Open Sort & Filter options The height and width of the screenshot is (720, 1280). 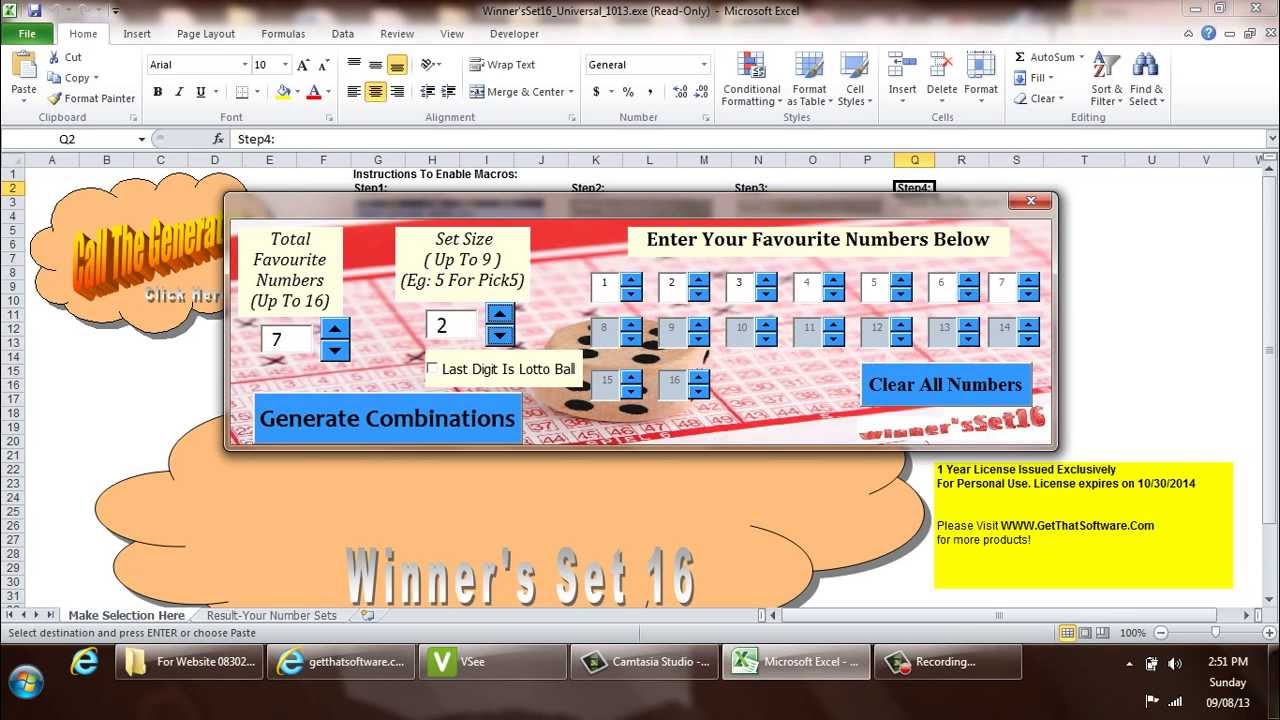point(1107,80)
